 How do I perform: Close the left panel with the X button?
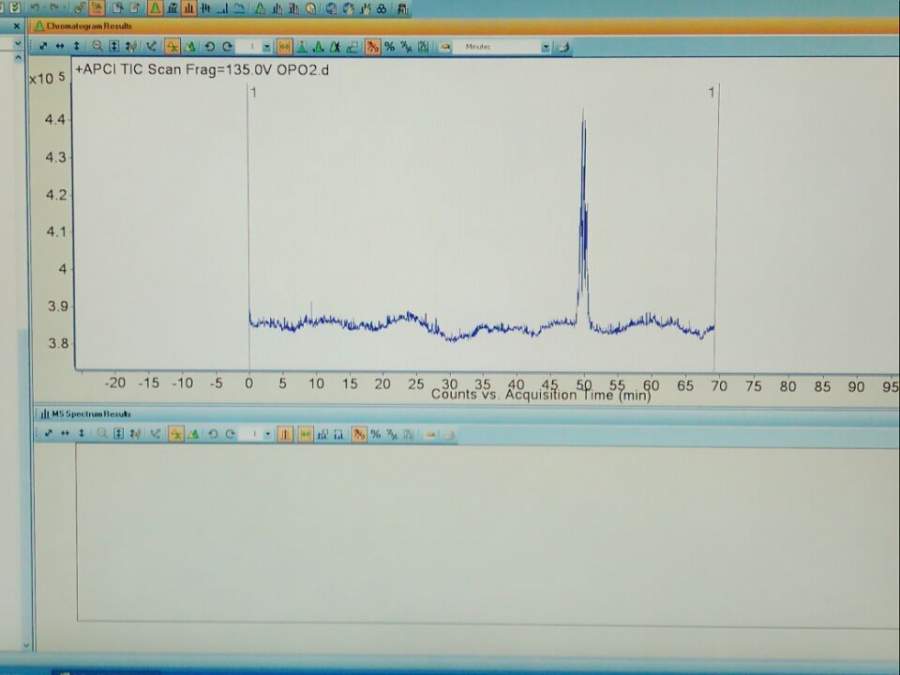click(17, 26)
